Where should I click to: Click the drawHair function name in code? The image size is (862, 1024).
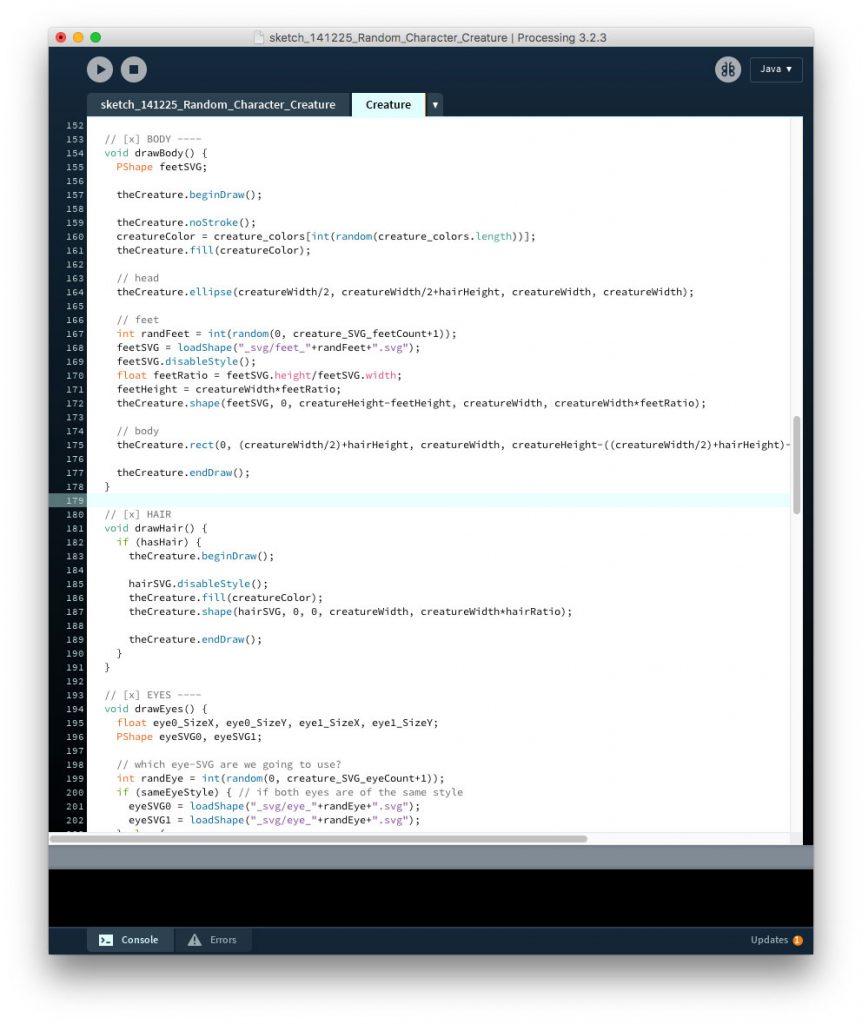click(158, 528)
